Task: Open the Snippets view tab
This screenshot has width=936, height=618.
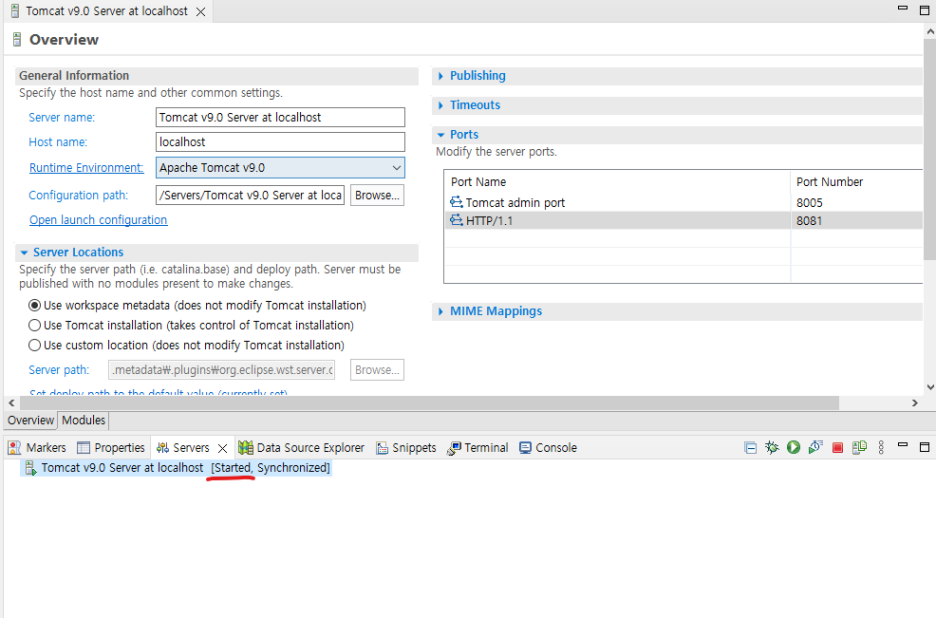Action: 406,448
